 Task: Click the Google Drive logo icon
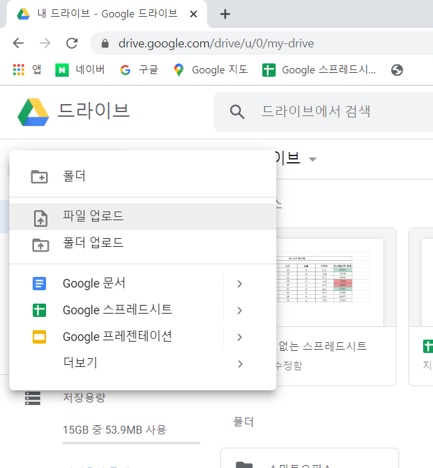click(x=33, y=112)
